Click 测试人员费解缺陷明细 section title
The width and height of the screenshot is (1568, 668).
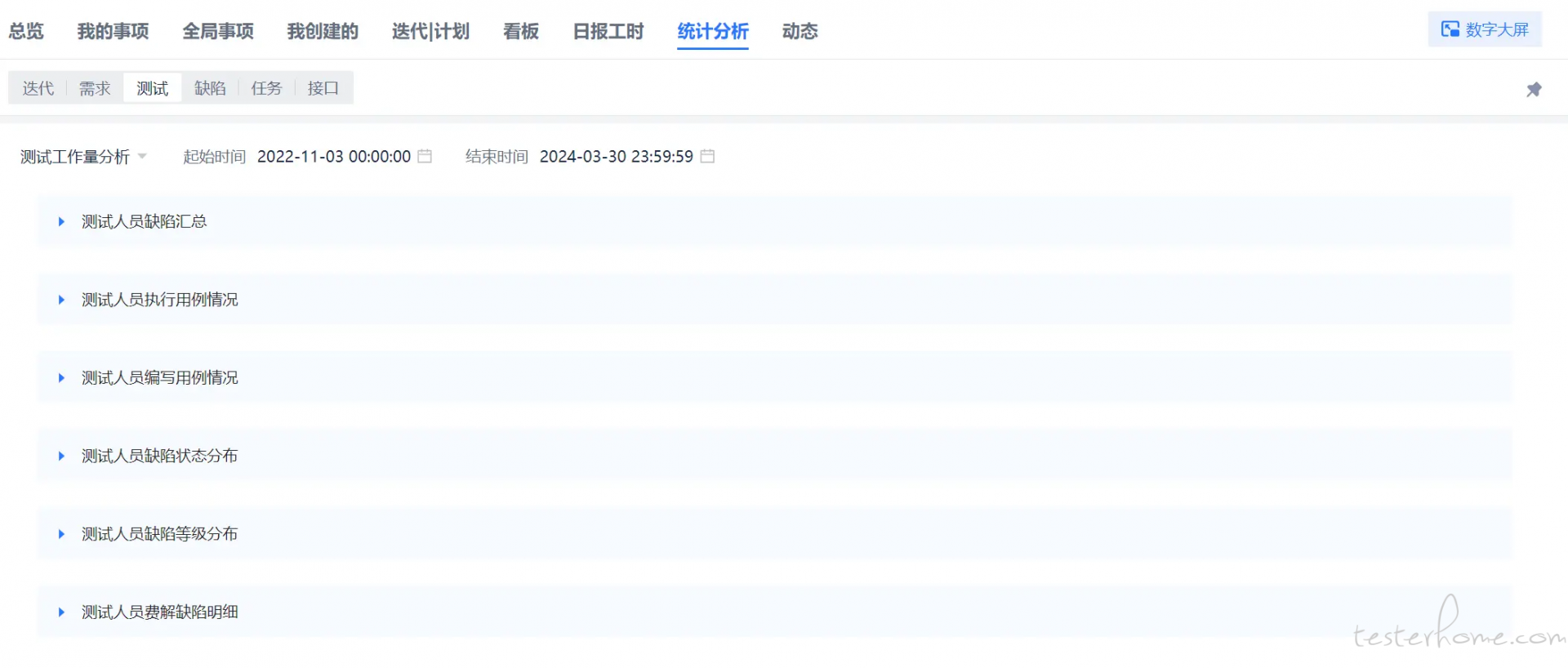coord(160,612)
